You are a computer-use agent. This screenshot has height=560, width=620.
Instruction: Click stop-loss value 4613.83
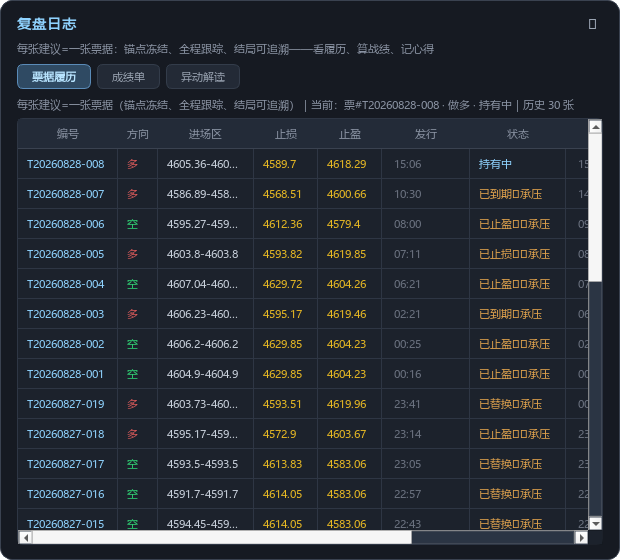click(x=282, y=464)
